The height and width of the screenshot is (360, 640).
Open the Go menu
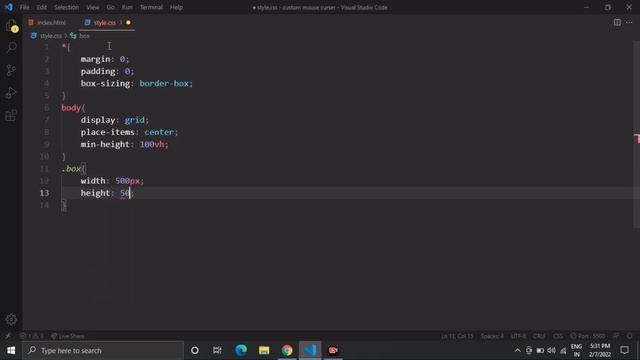(x=111, y=7)
